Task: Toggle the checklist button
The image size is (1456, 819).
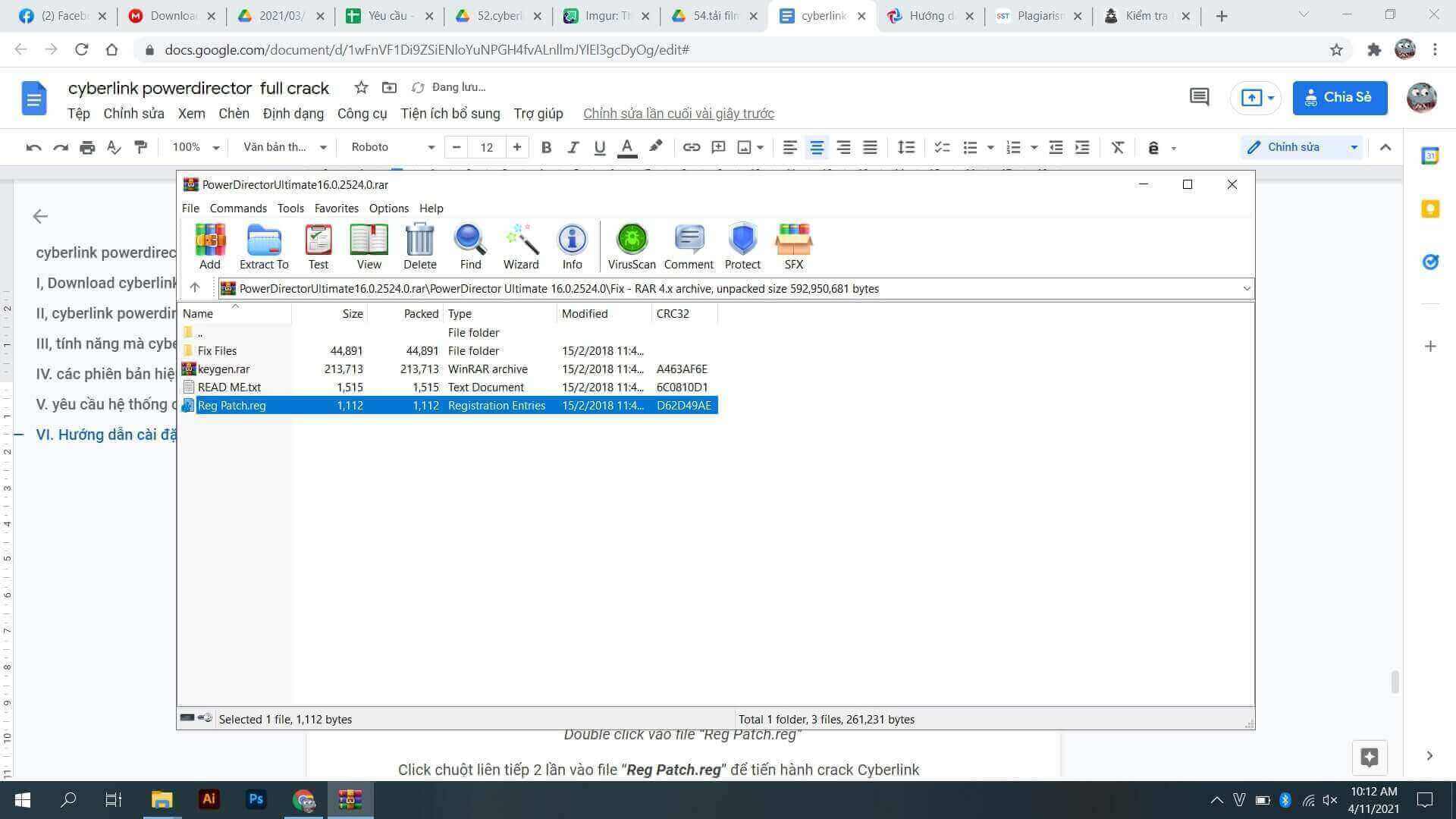Action: point(942,147)
